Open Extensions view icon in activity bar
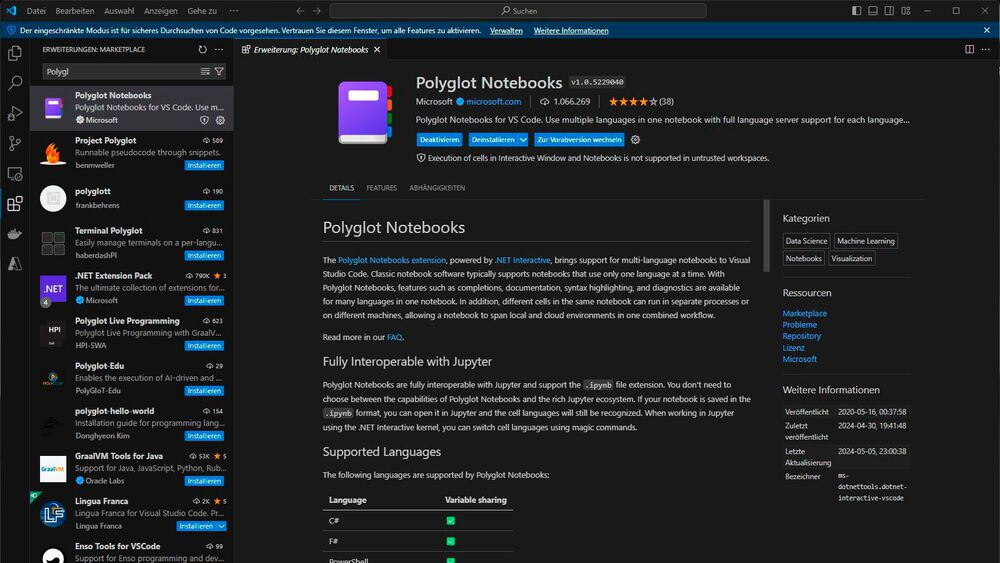This screenshot has height=563, width=1000. coord(15,203)
